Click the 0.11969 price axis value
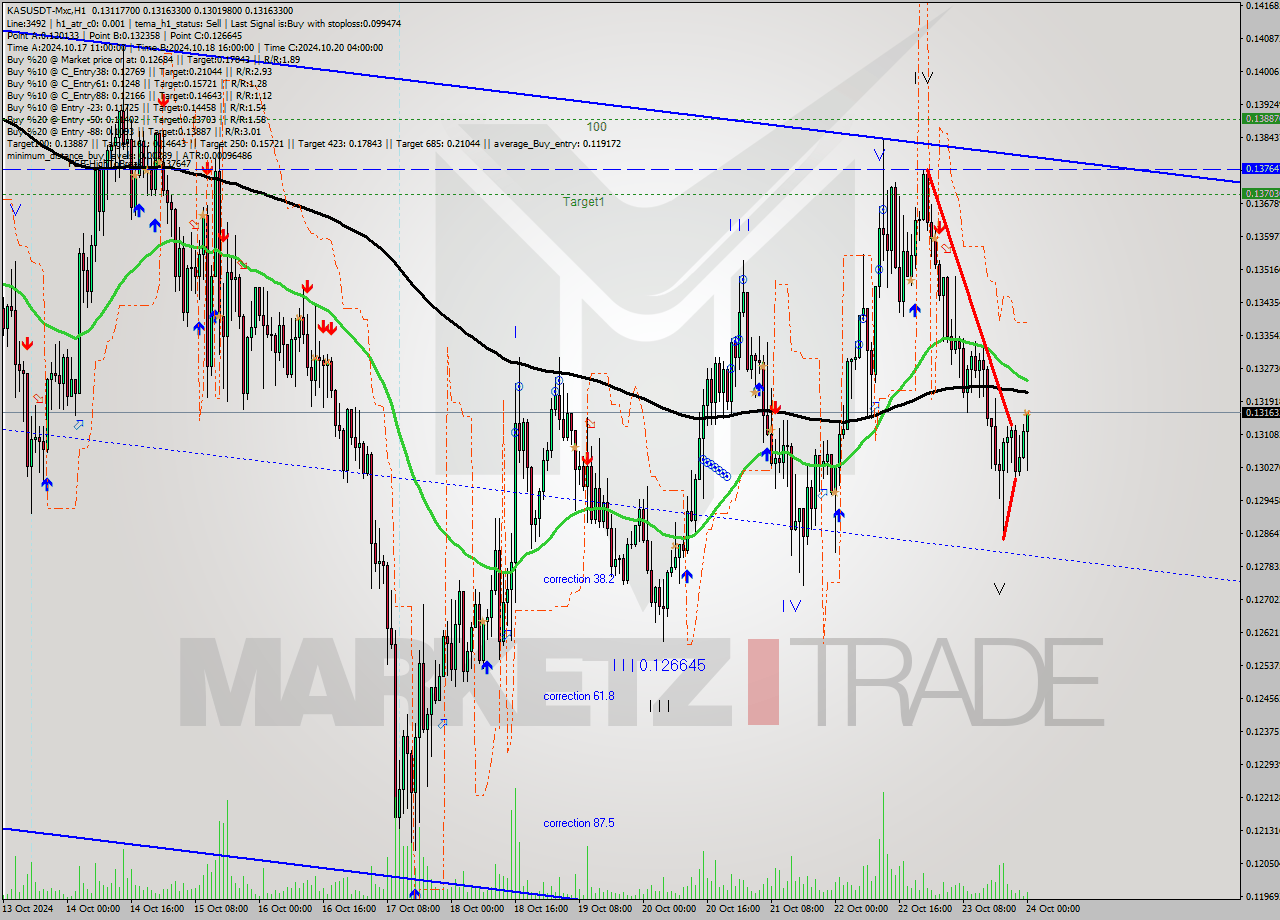 (1261, 896)
